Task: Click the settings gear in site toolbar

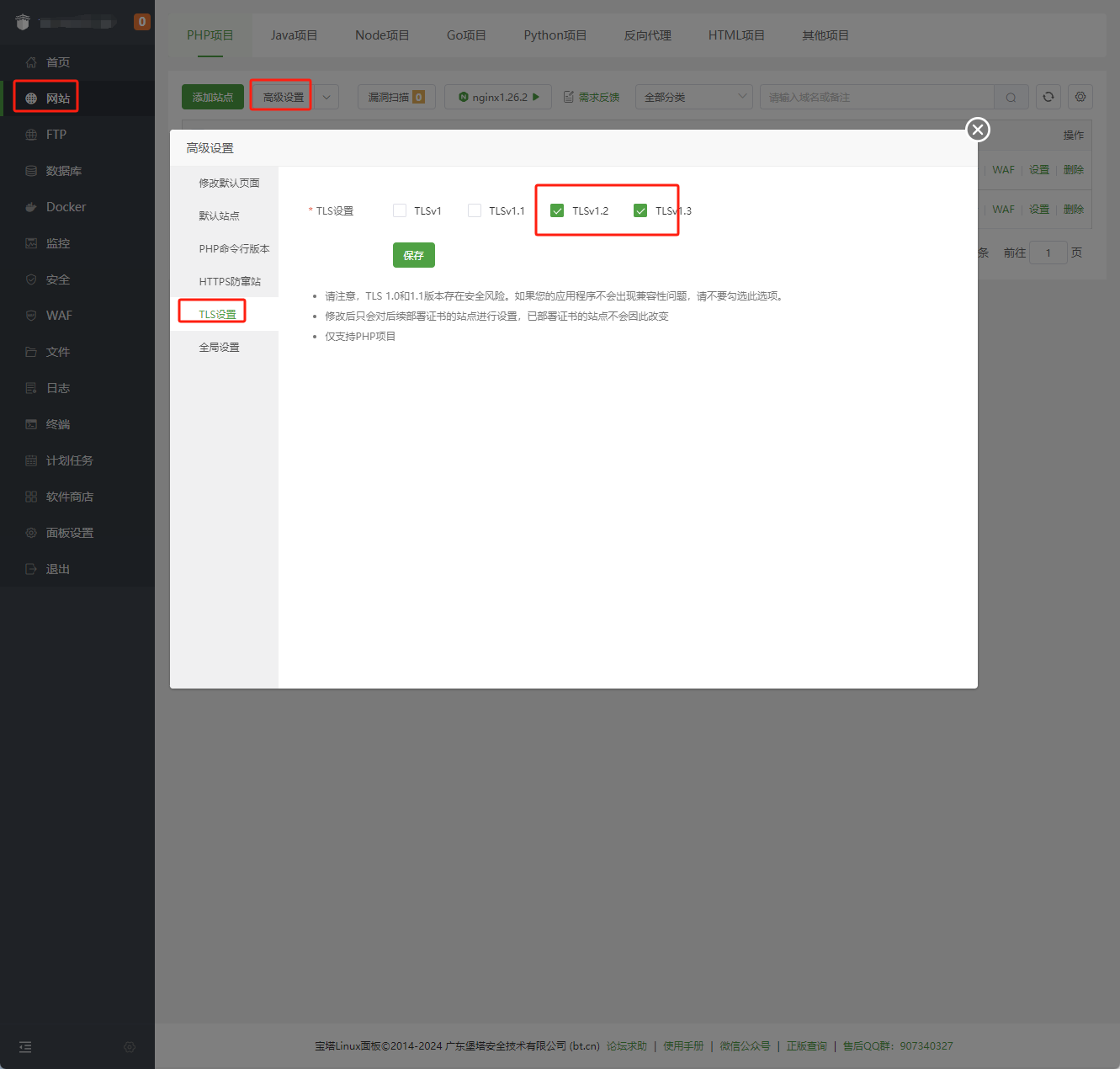Action: [1080, 97]
